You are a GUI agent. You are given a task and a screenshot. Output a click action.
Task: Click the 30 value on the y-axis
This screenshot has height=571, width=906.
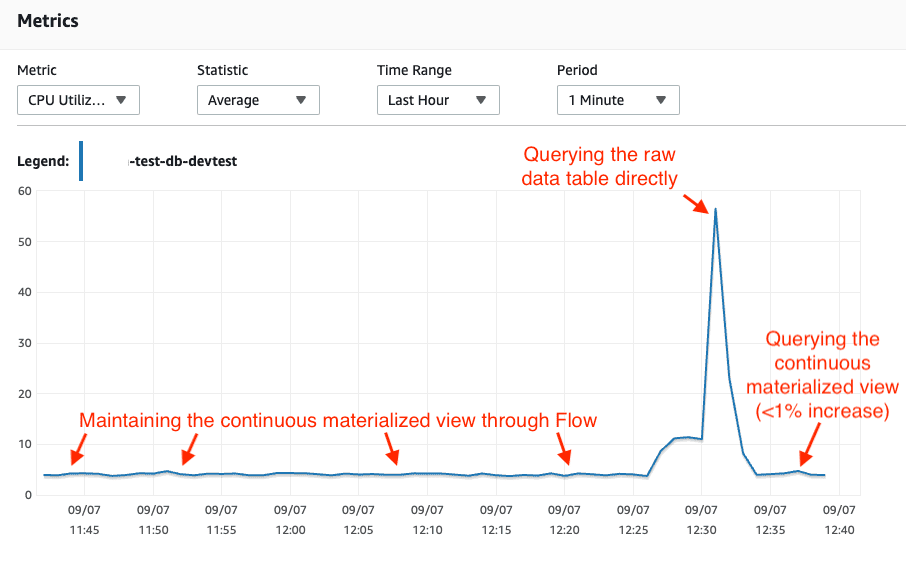click(25, 343)
